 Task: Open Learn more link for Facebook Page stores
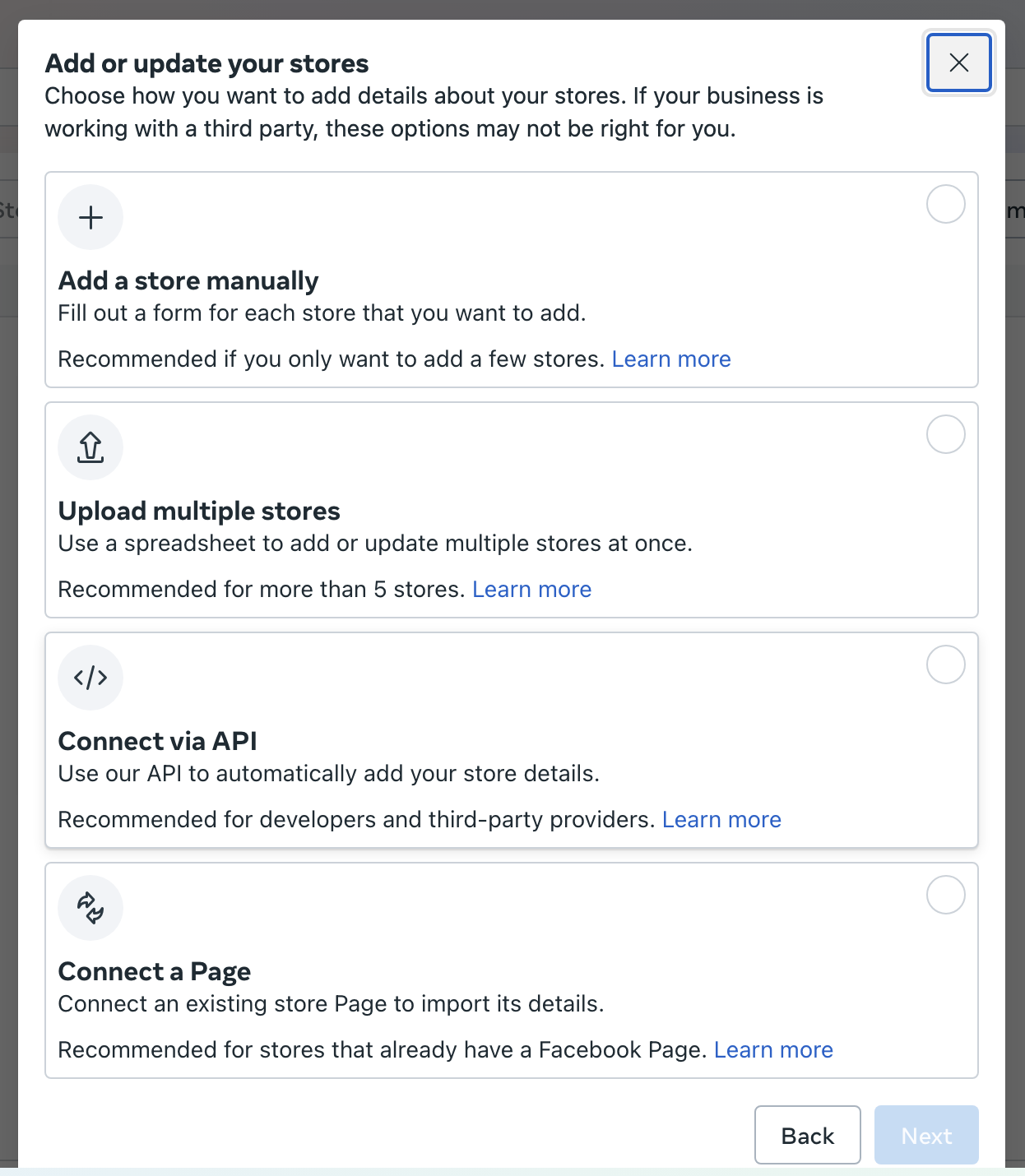[x=774, y=1050]
